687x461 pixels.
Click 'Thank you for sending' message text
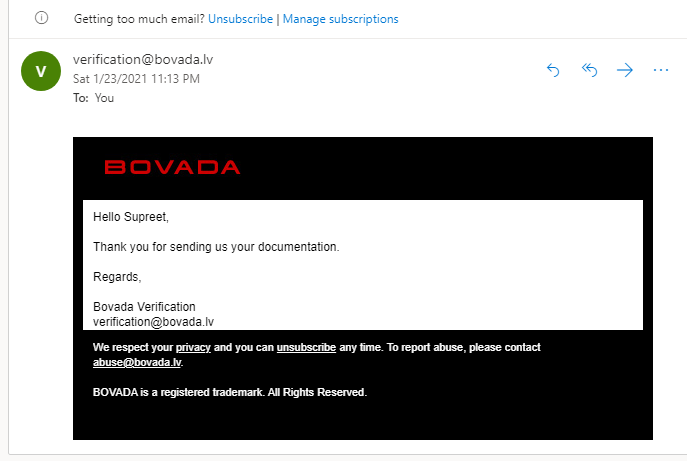tap(216, 247)
